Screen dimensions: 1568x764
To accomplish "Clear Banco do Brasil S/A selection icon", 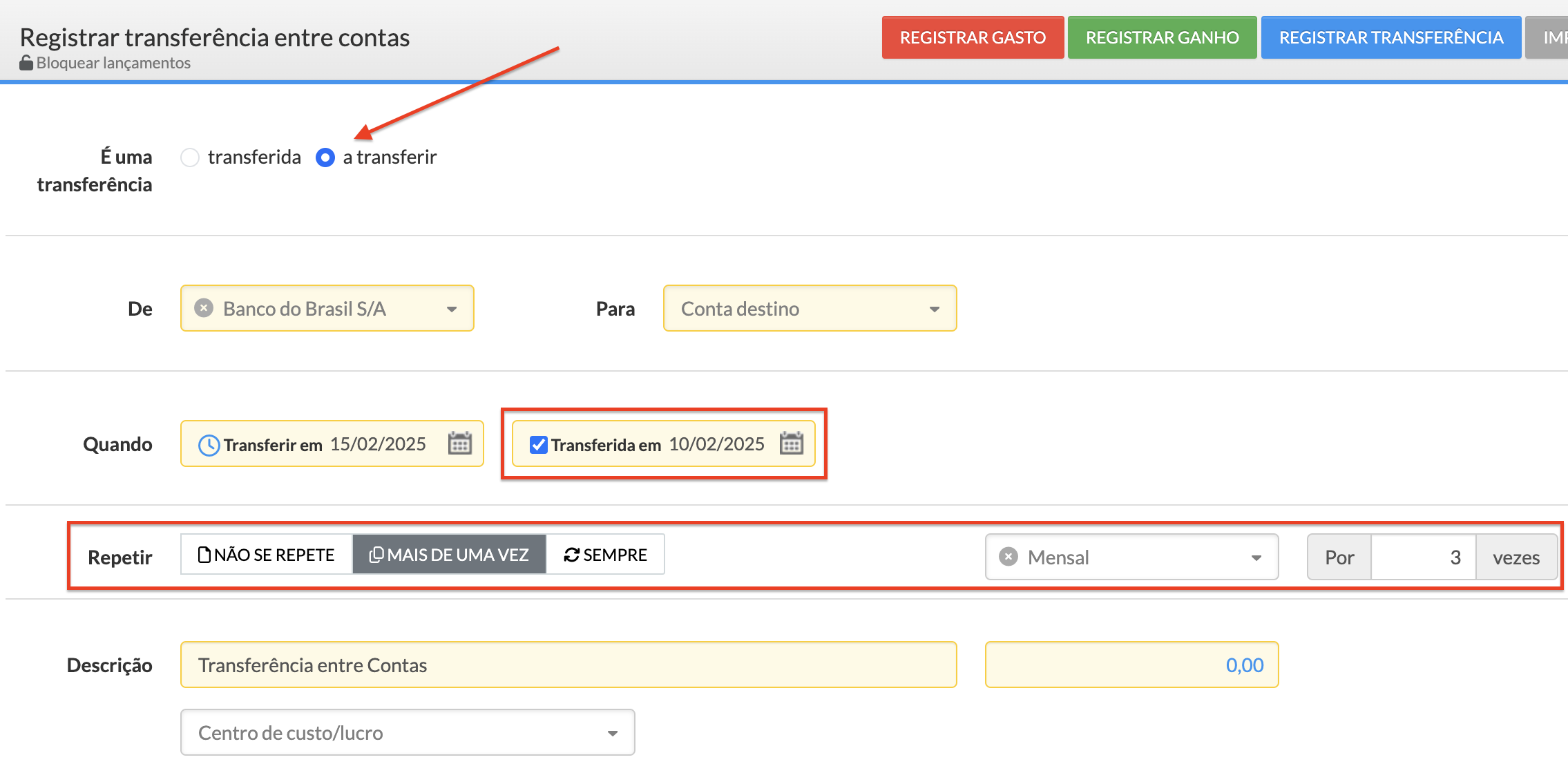I will [x=204, y=308].
